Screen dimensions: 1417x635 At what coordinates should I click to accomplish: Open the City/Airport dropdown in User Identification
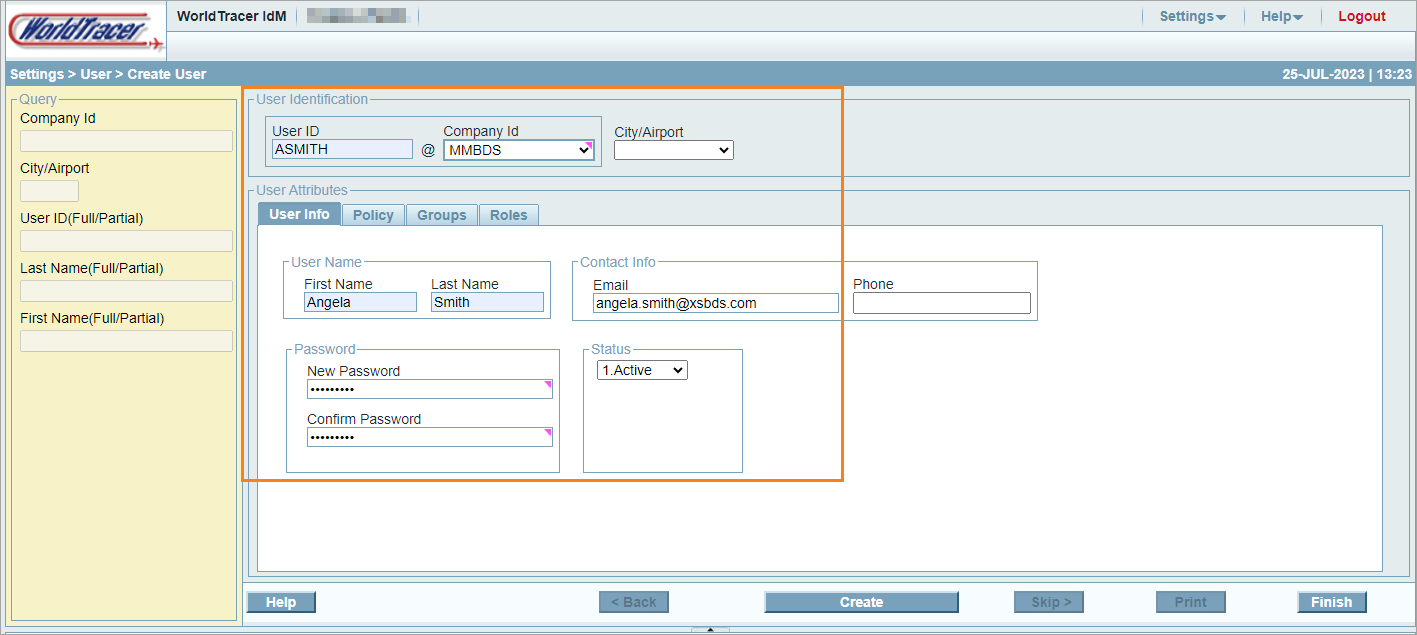(x=673, y=150)
